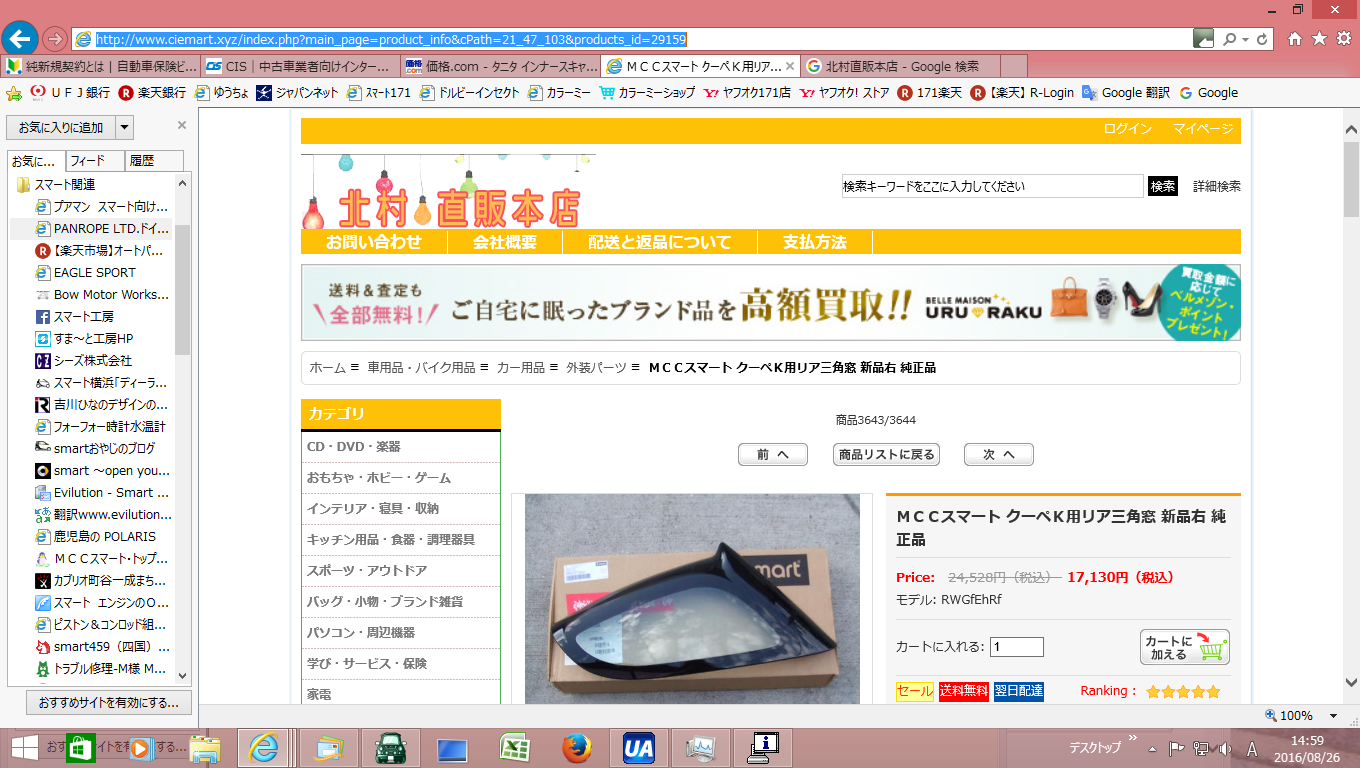Open the Excel taskbar icon
This screenshot has width=1360, height=768.
(514, 748)
